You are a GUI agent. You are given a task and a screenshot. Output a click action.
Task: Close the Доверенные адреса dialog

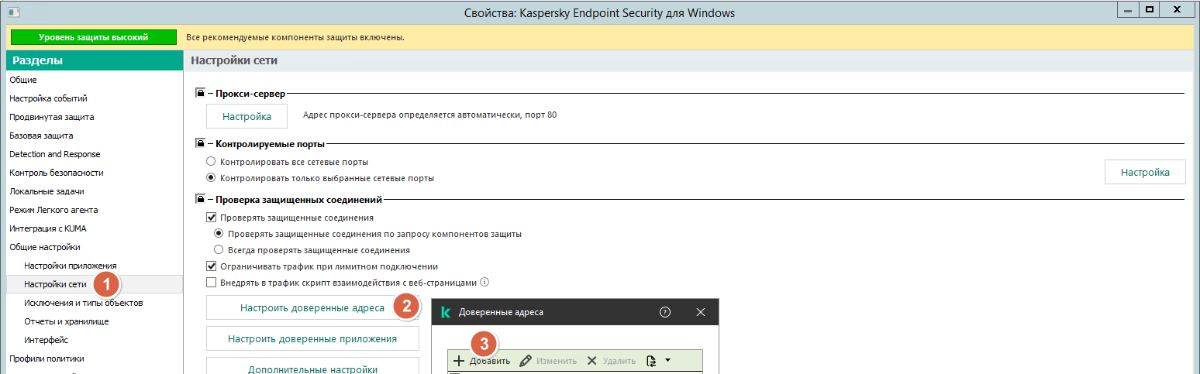(701, 313)
